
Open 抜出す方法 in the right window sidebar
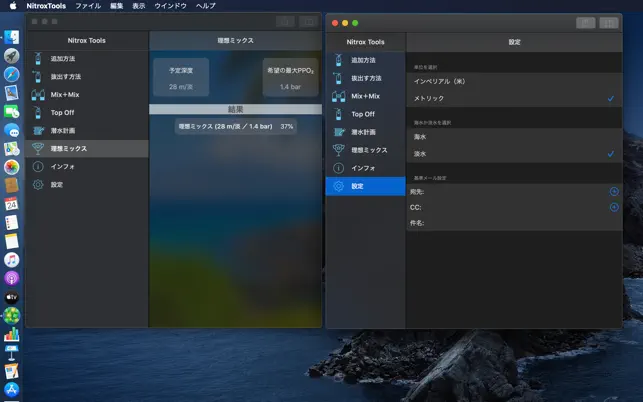click(365, 78)
